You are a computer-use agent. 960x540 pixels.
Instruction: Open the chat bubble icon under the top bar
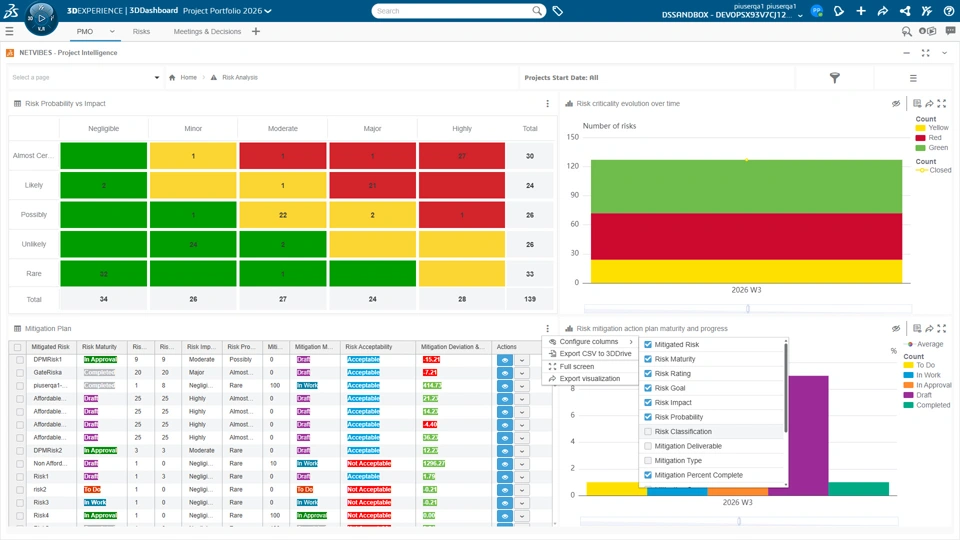[950, 31]
